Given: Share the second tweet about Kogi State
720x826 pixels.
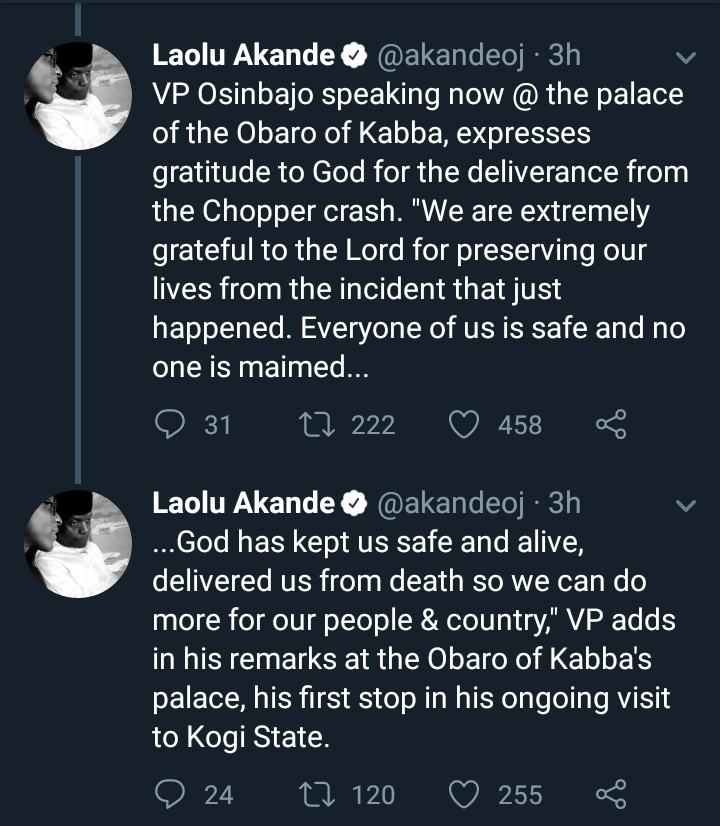Looking at the screenshot, I should coord(611,795).
